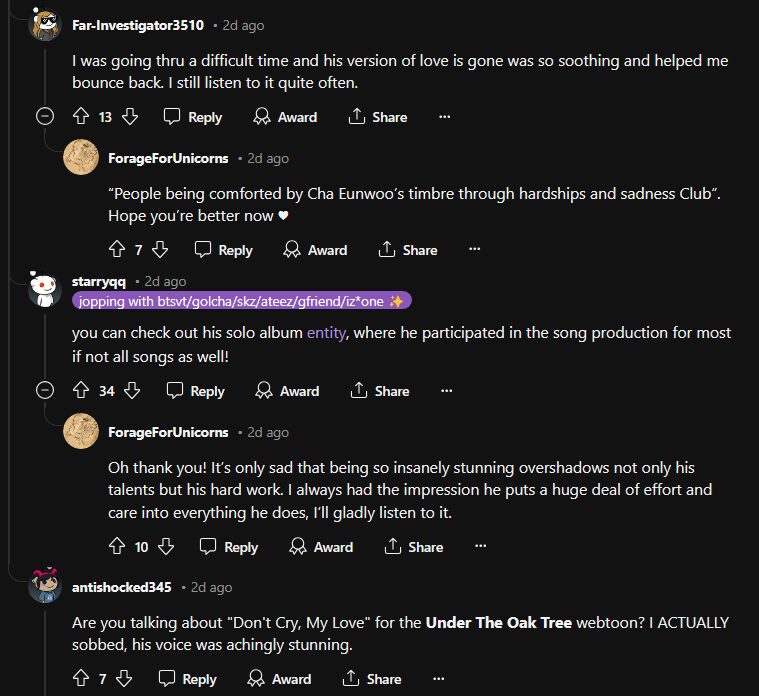This screenshot has width=759, height=696.
Task: Downvote antishocked345's comment
Action: [x=125, y=679]
